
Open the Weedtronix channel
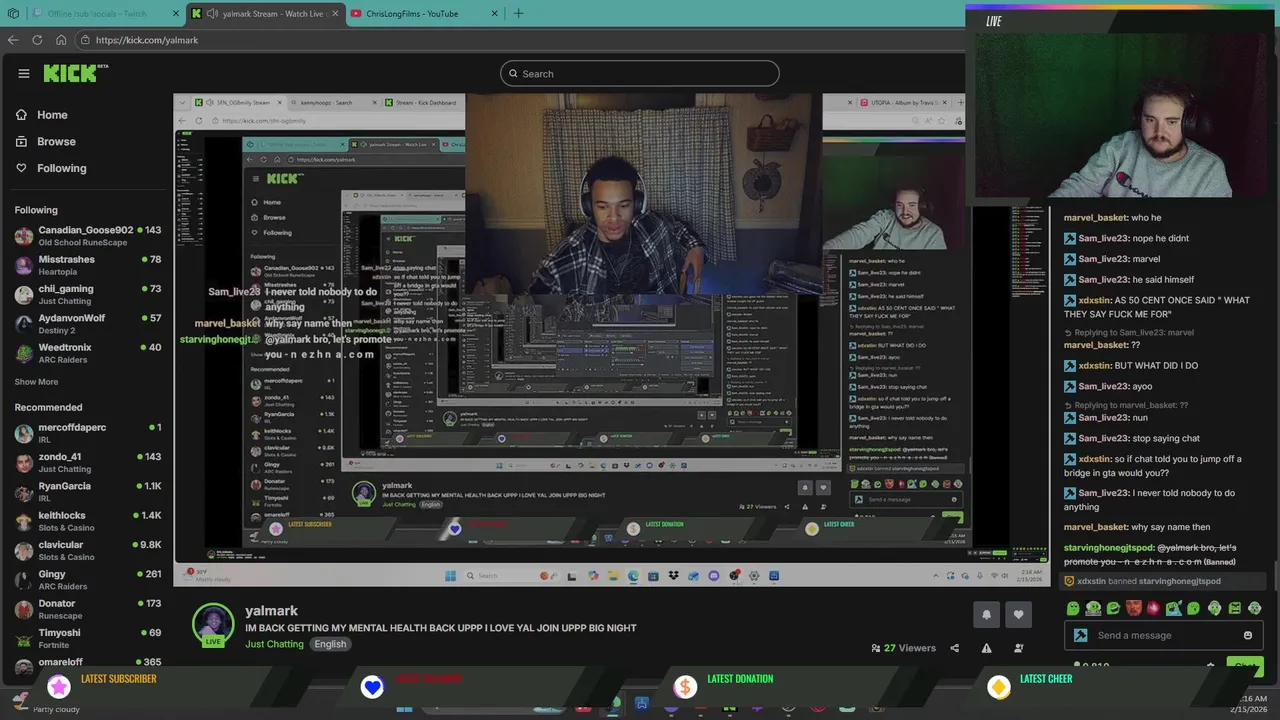(88, 353)
